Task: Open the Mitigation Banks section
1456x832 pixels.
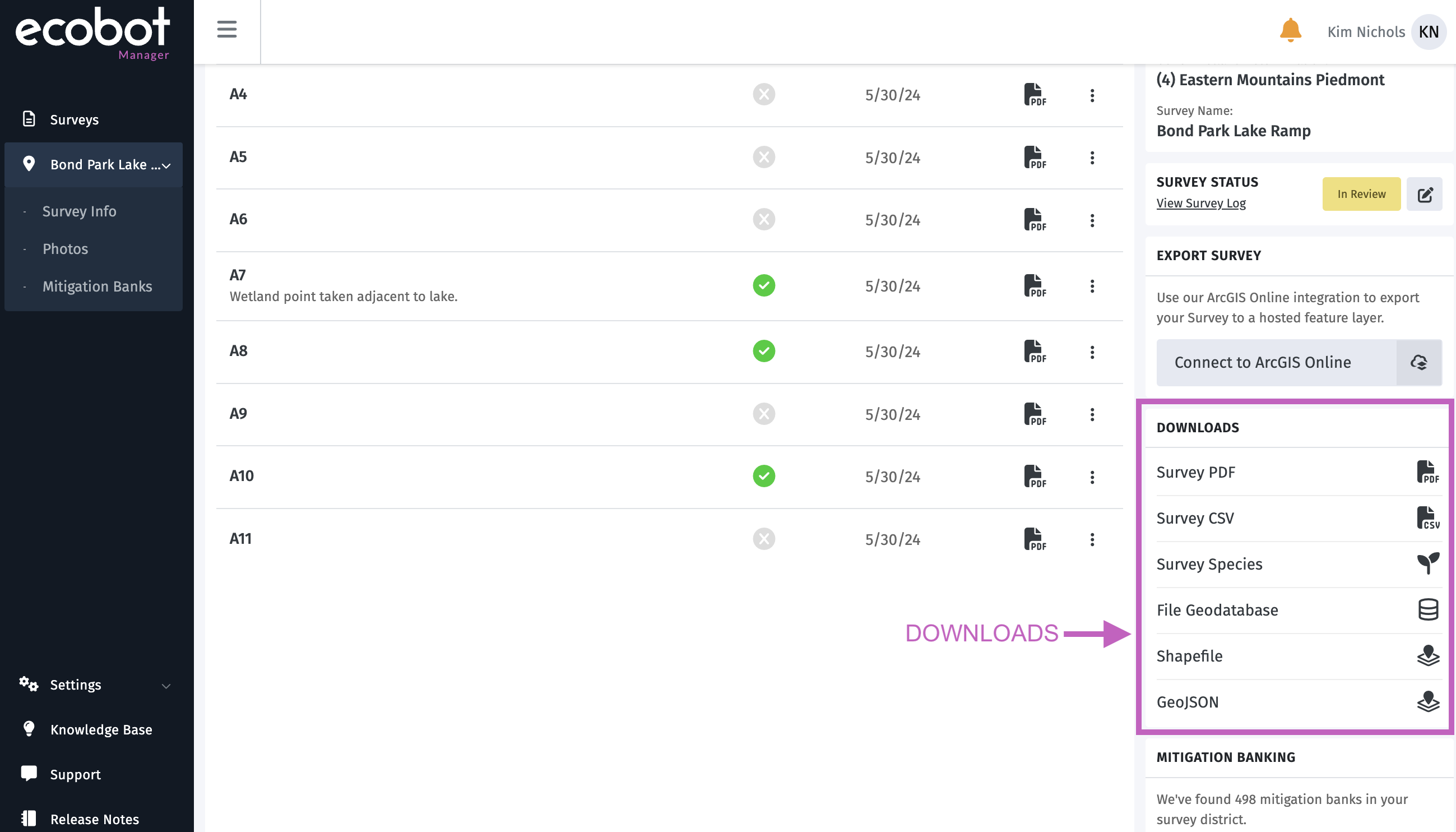Action: (97, 286)
